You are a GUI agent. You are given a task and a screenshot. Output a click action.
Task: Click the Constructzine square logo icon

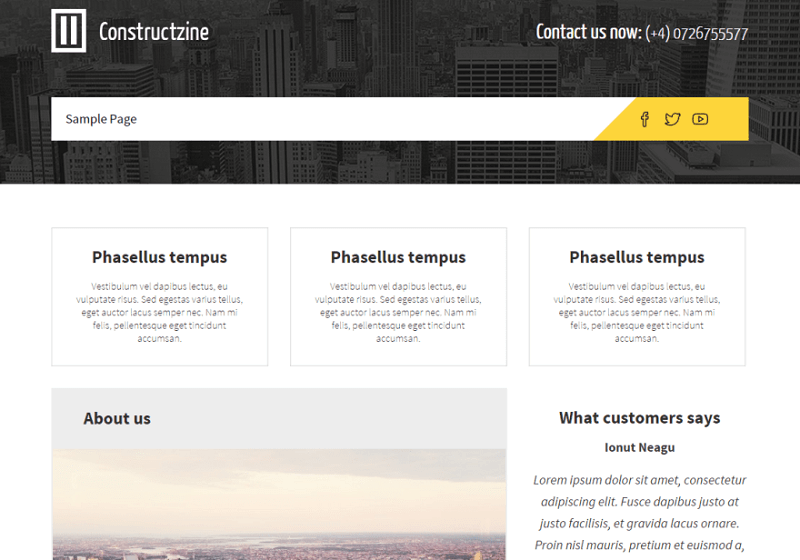(68, 31)
